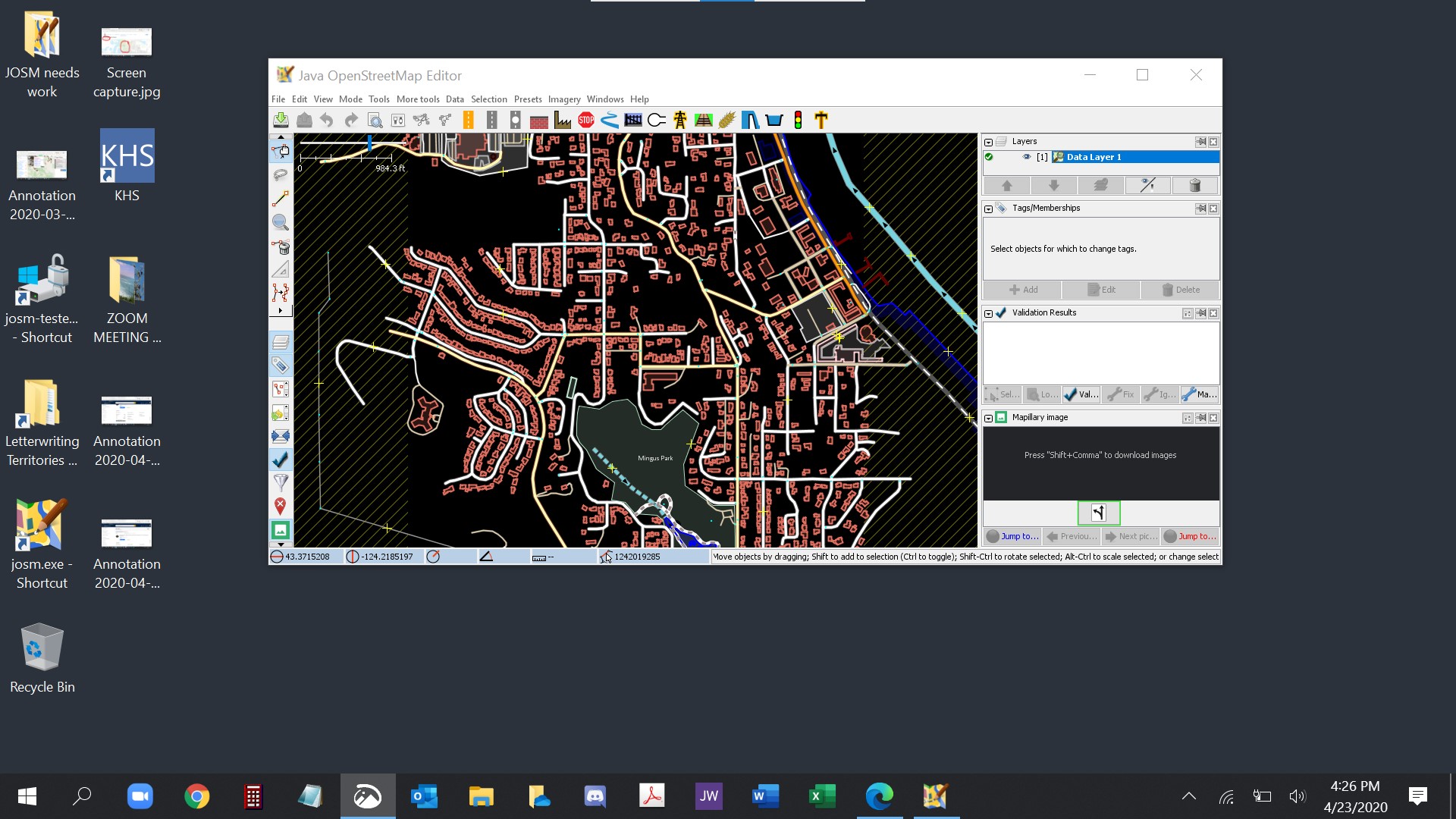1456x819 pixels.
Task: Activate the Lasso select tool
Action: [x=281, y=175]
